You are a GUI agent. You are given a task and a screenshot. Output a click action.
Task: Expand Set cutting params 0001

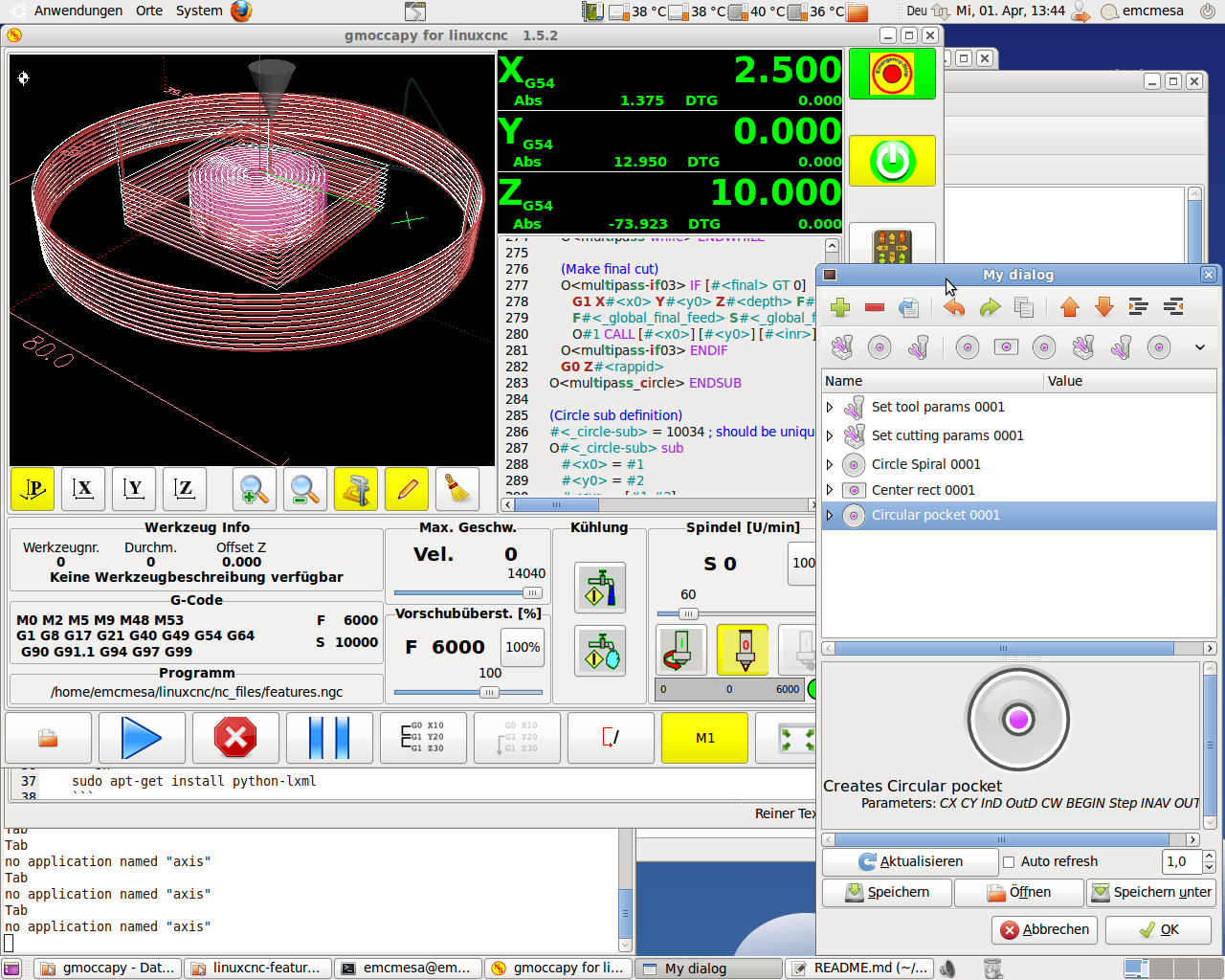[x=830, y=435]
